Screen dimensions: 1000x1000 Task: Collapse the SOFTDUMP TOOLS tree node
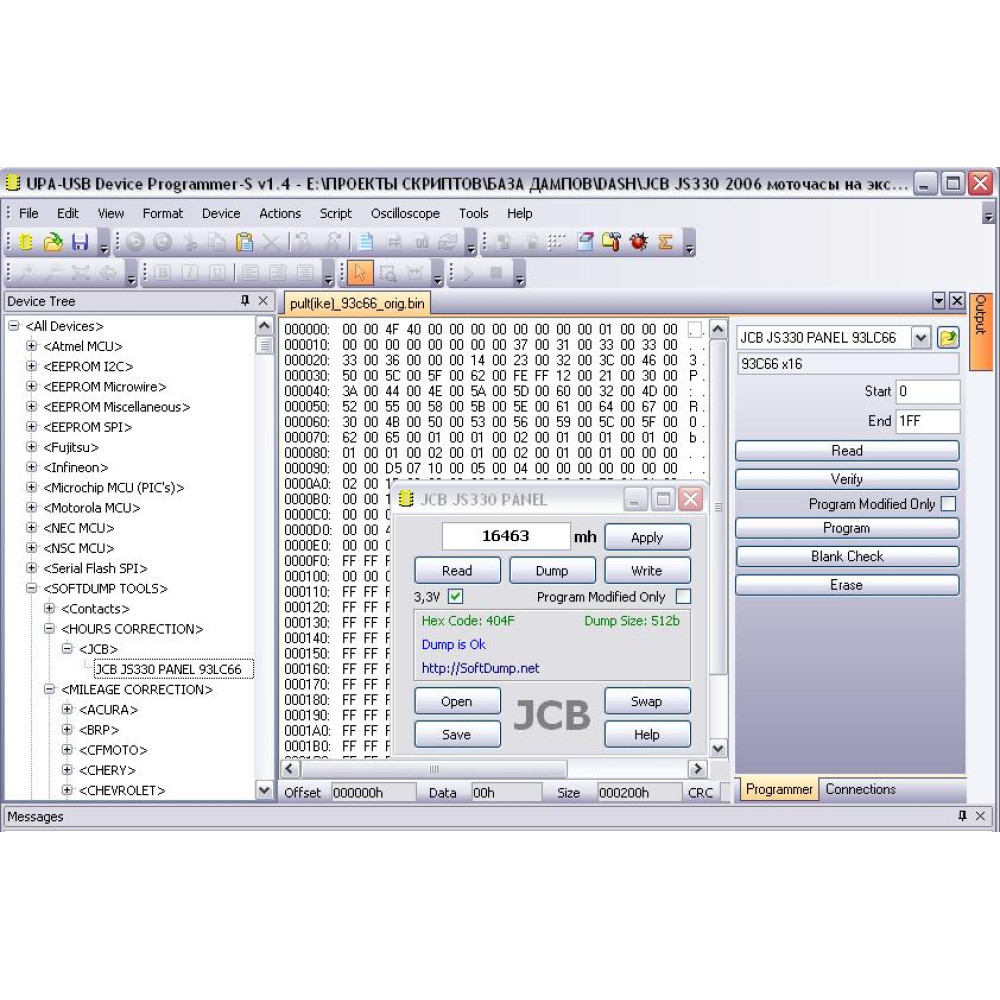click(x=31, y=588)
